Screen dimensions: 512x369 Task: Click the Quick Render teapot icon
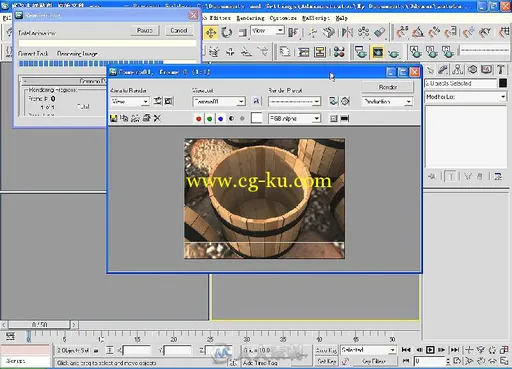(393, 52)
